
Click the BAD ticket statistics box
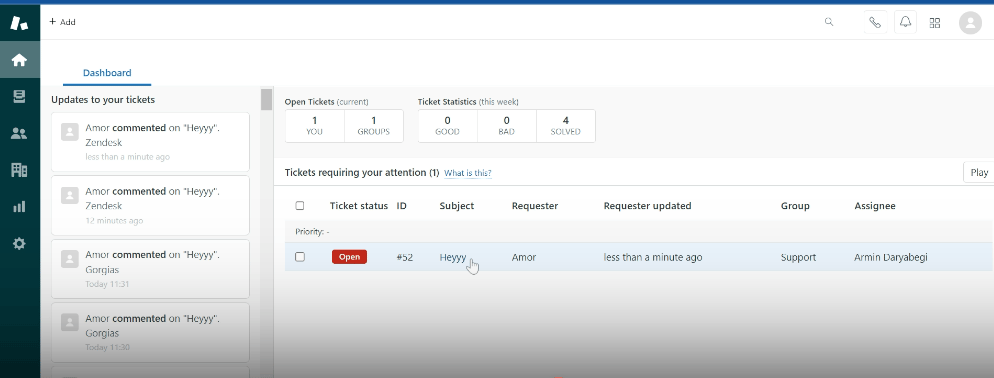point(507,126)
